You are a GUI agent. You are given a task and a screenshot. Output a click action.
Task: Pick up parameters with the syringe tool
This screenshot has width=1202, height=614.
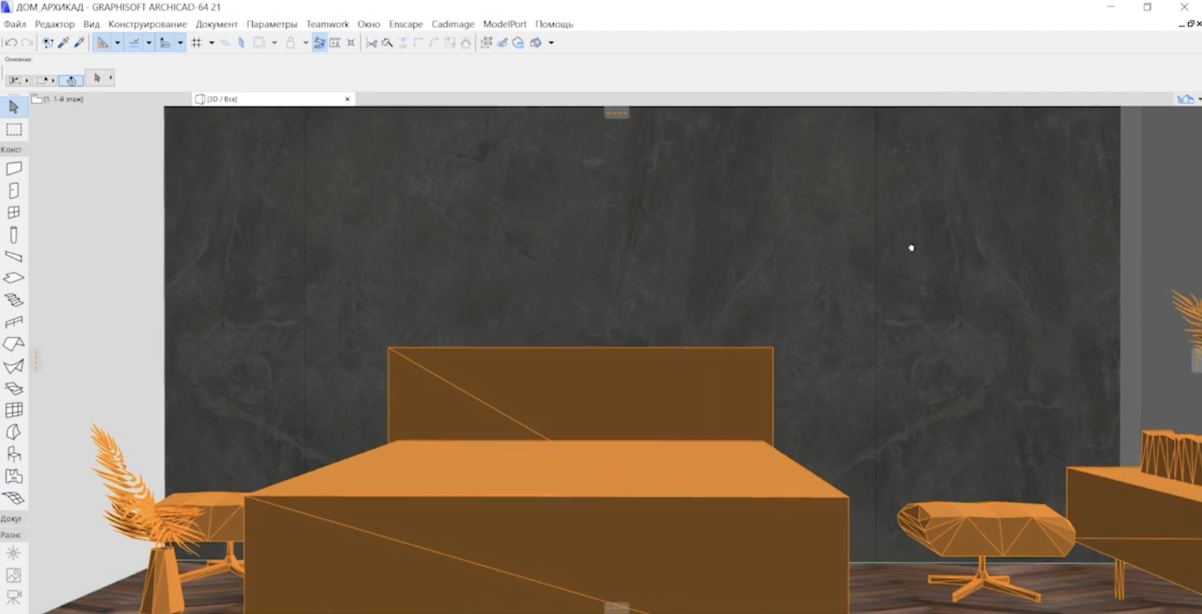point(62,42)
